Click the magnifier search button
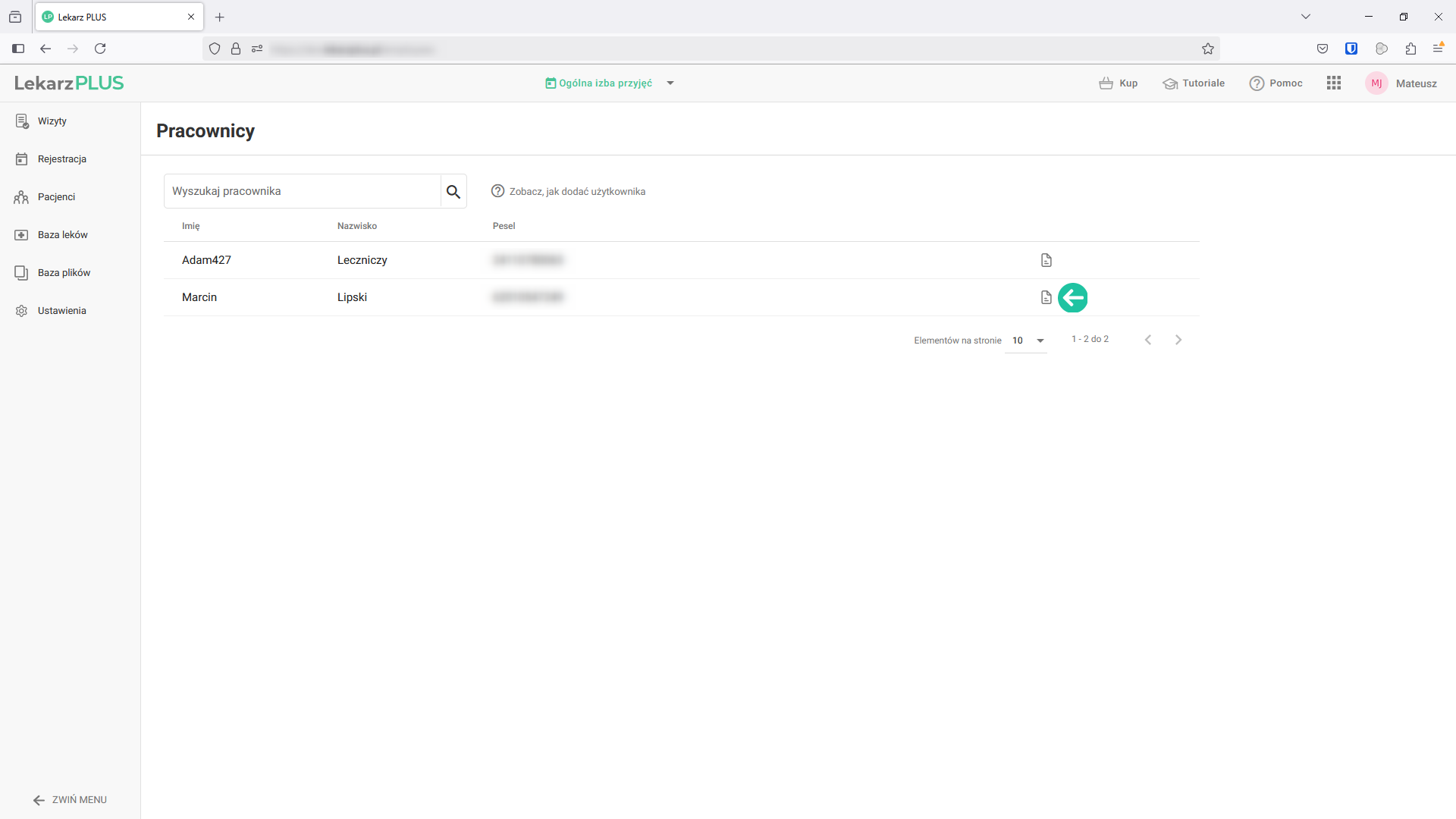Viewport: 1456px width, 819px height. point(453,192)
